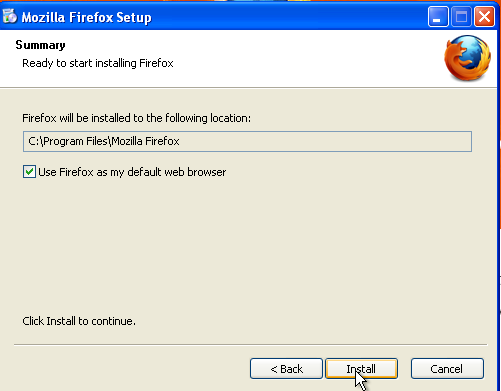Image resolution: width=501 pixels, height=391 pixels.
Task: Click the grayed-out maximize button
Action: click(x=461, y=16)
